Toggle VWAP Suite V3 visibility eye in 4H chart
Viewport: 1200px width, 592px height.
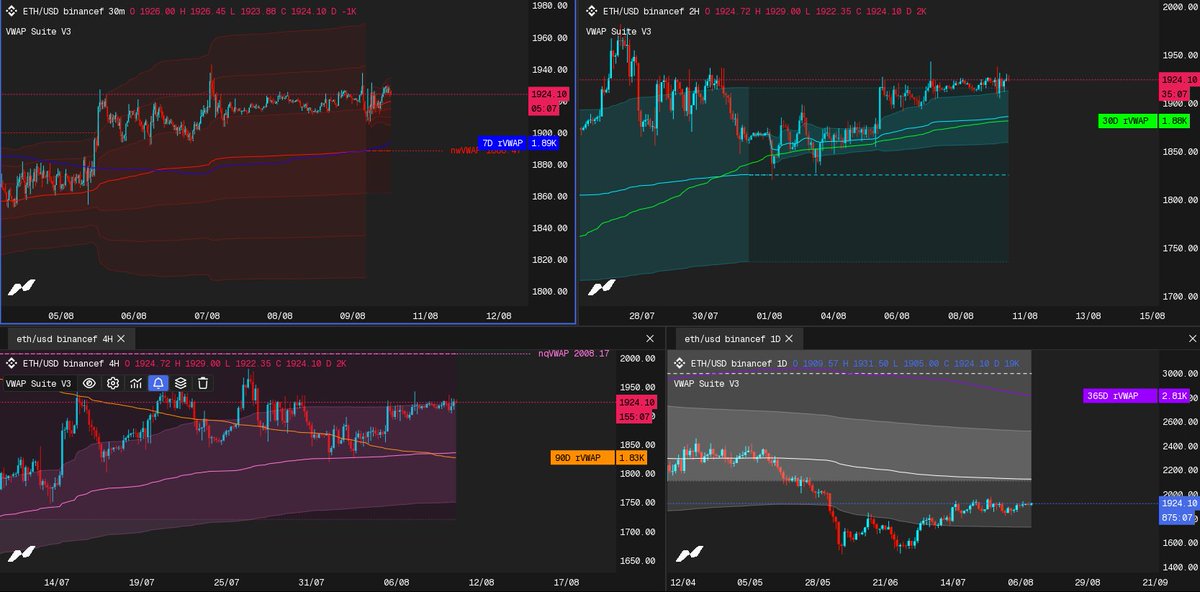tap(90, 383)
